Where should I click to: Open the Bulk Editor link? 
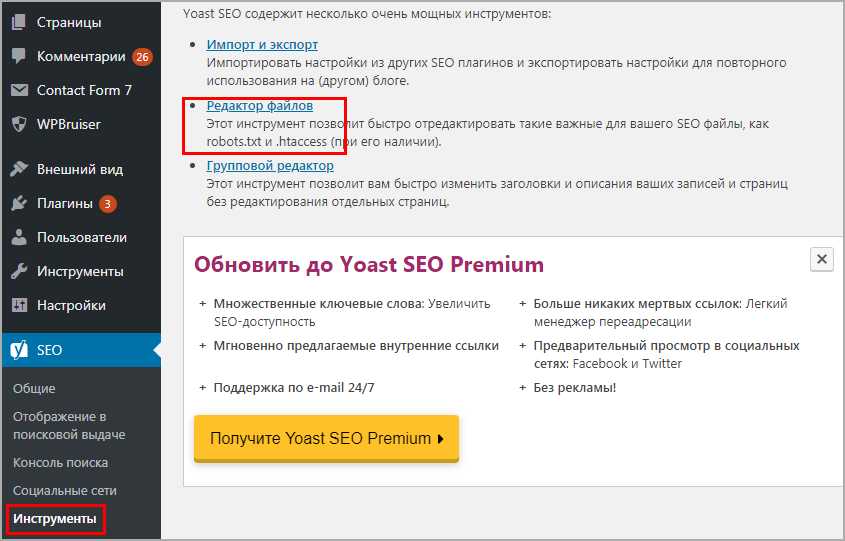(x=269, y=166)
